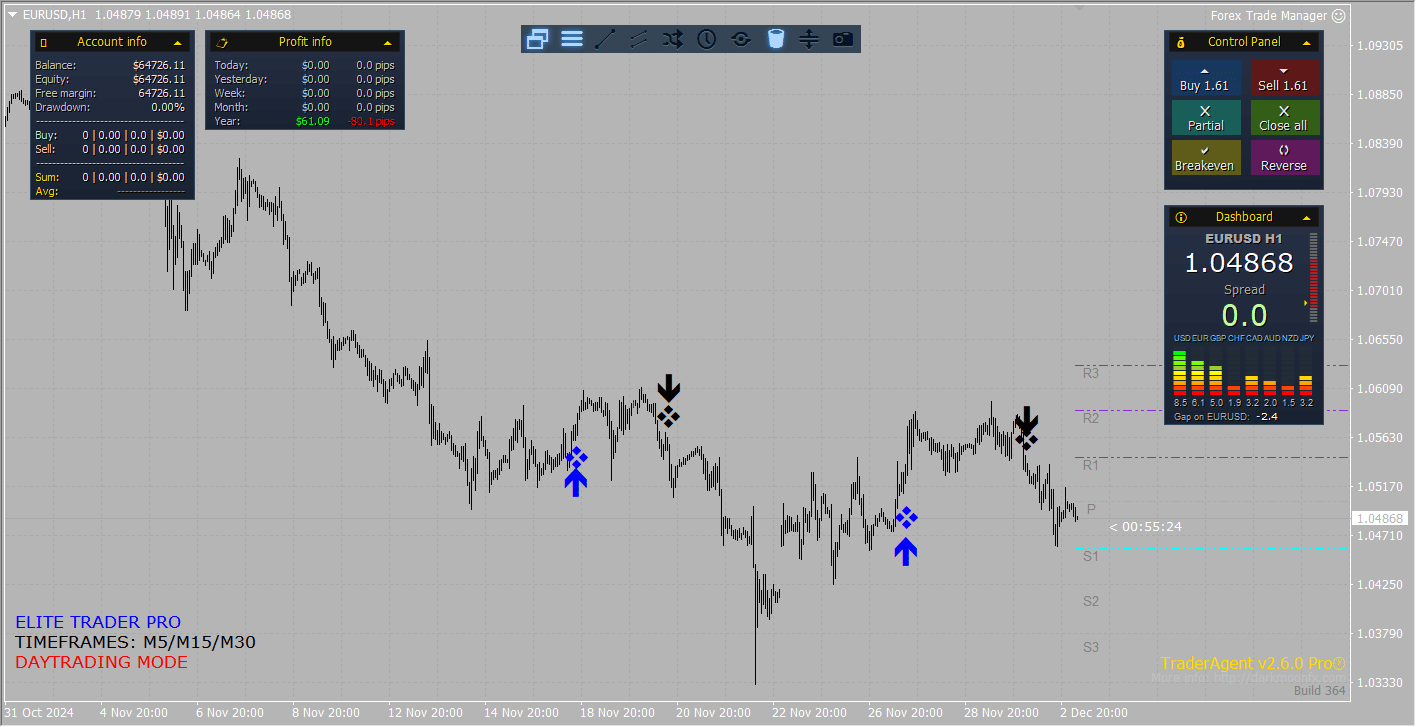
Task: Click the shuffle crossed-arrows icon
Action: click(x=673, y=39)
